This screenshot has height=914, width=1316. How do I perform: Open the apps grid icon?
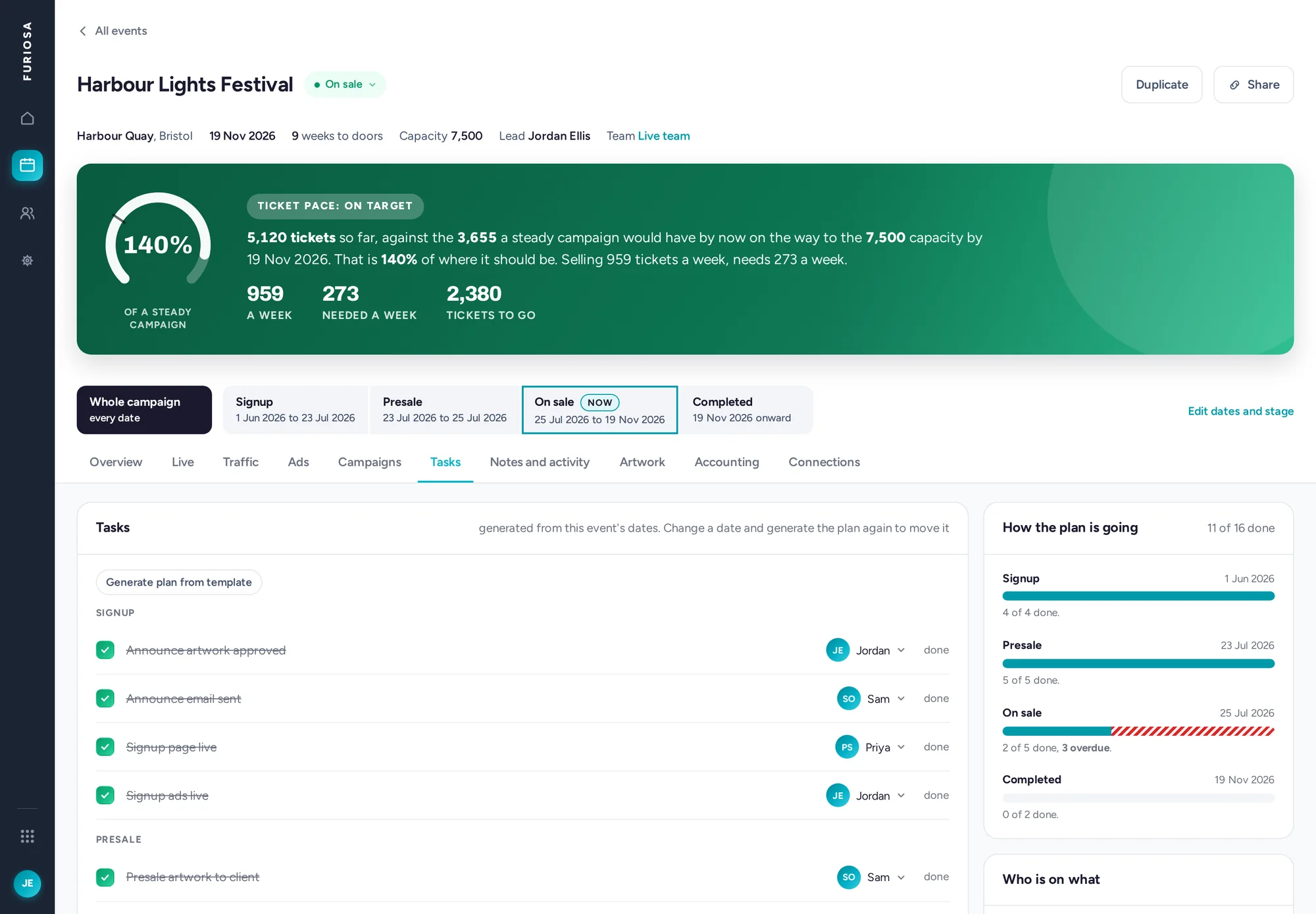[27, 836]
